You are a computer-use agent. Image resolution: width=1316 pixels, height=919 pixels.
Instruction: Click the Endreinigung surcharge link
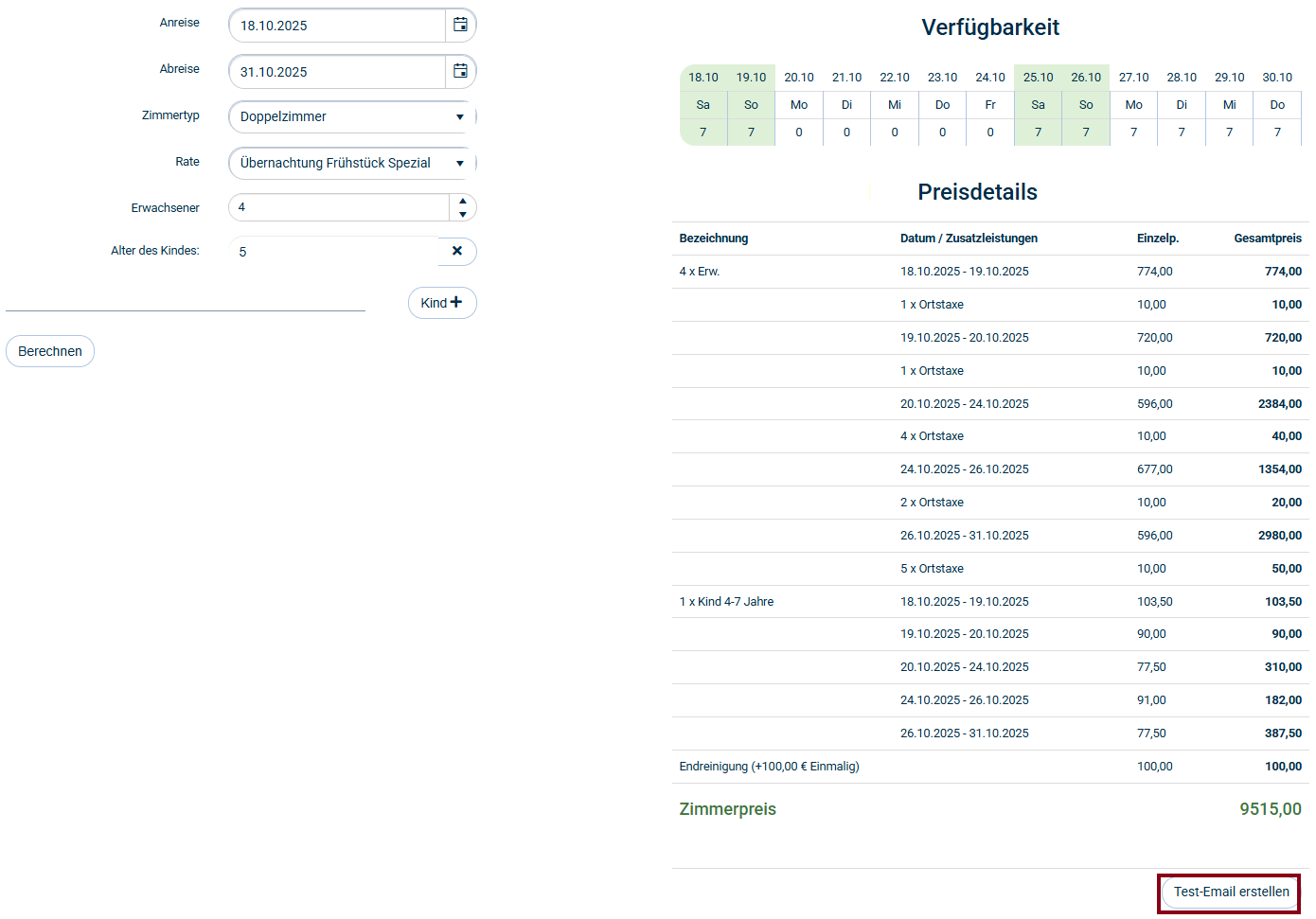[x=768, y=766]
